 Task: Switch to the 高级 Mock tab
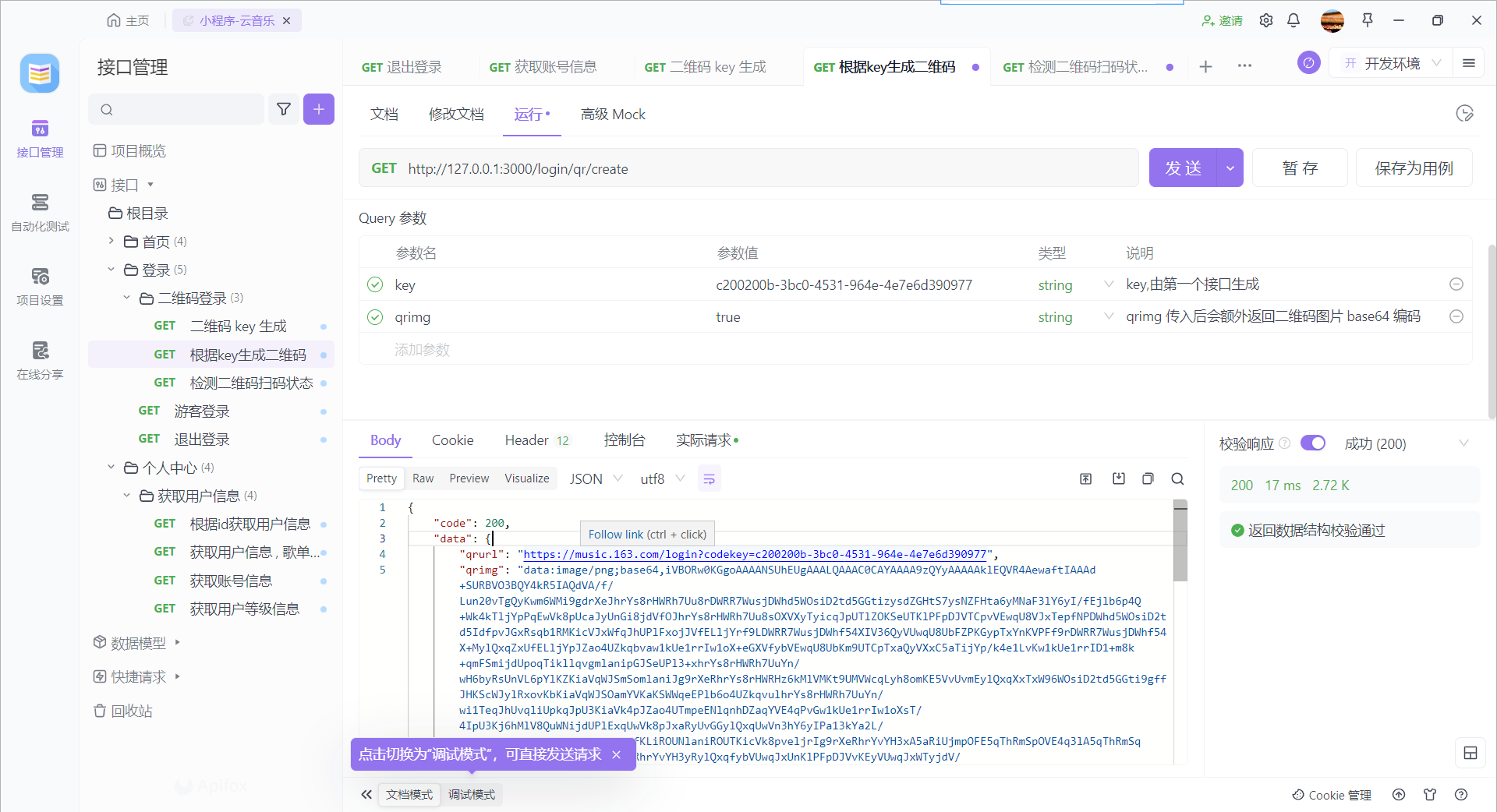point(613,114)
